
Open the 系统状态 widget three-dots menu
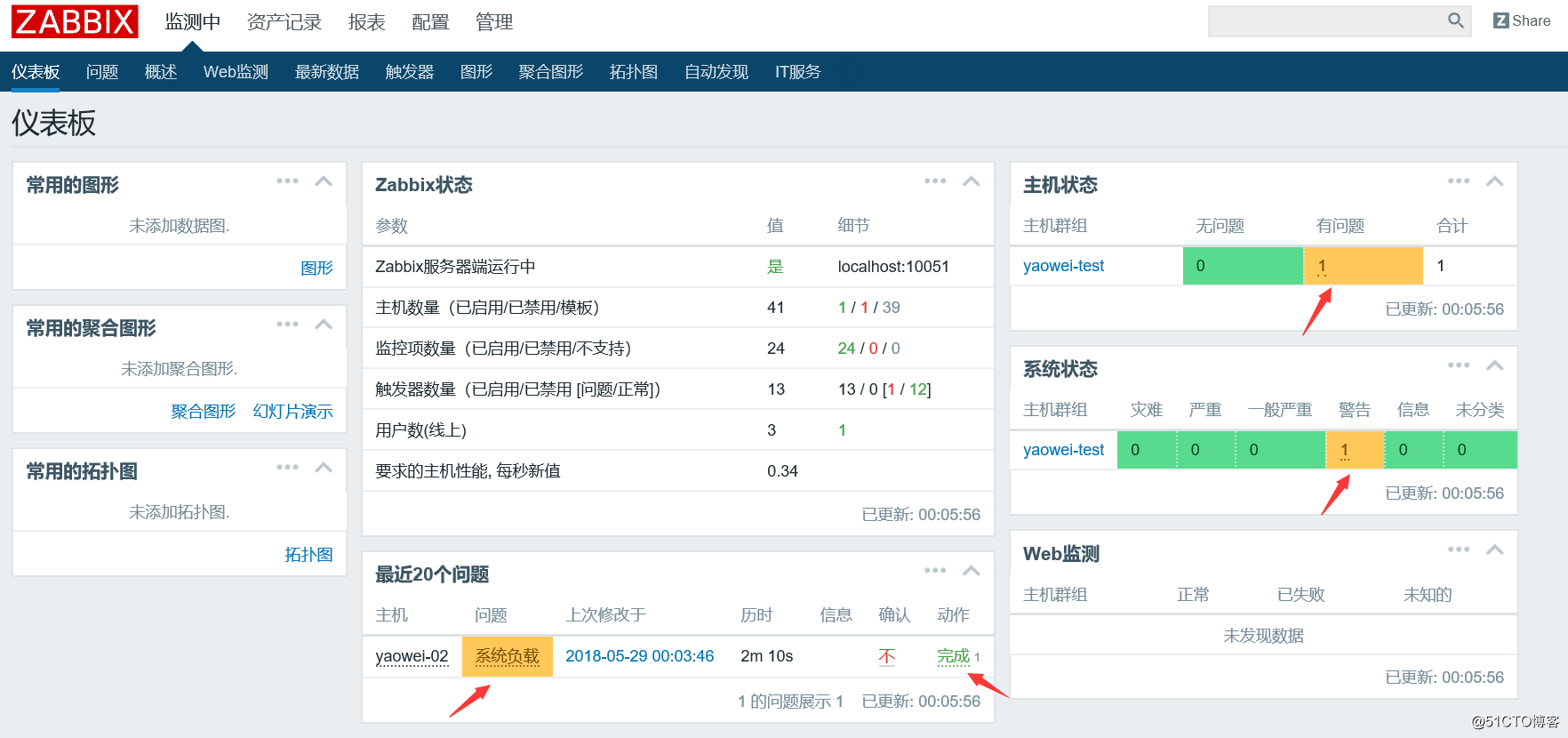(1459, 365)
